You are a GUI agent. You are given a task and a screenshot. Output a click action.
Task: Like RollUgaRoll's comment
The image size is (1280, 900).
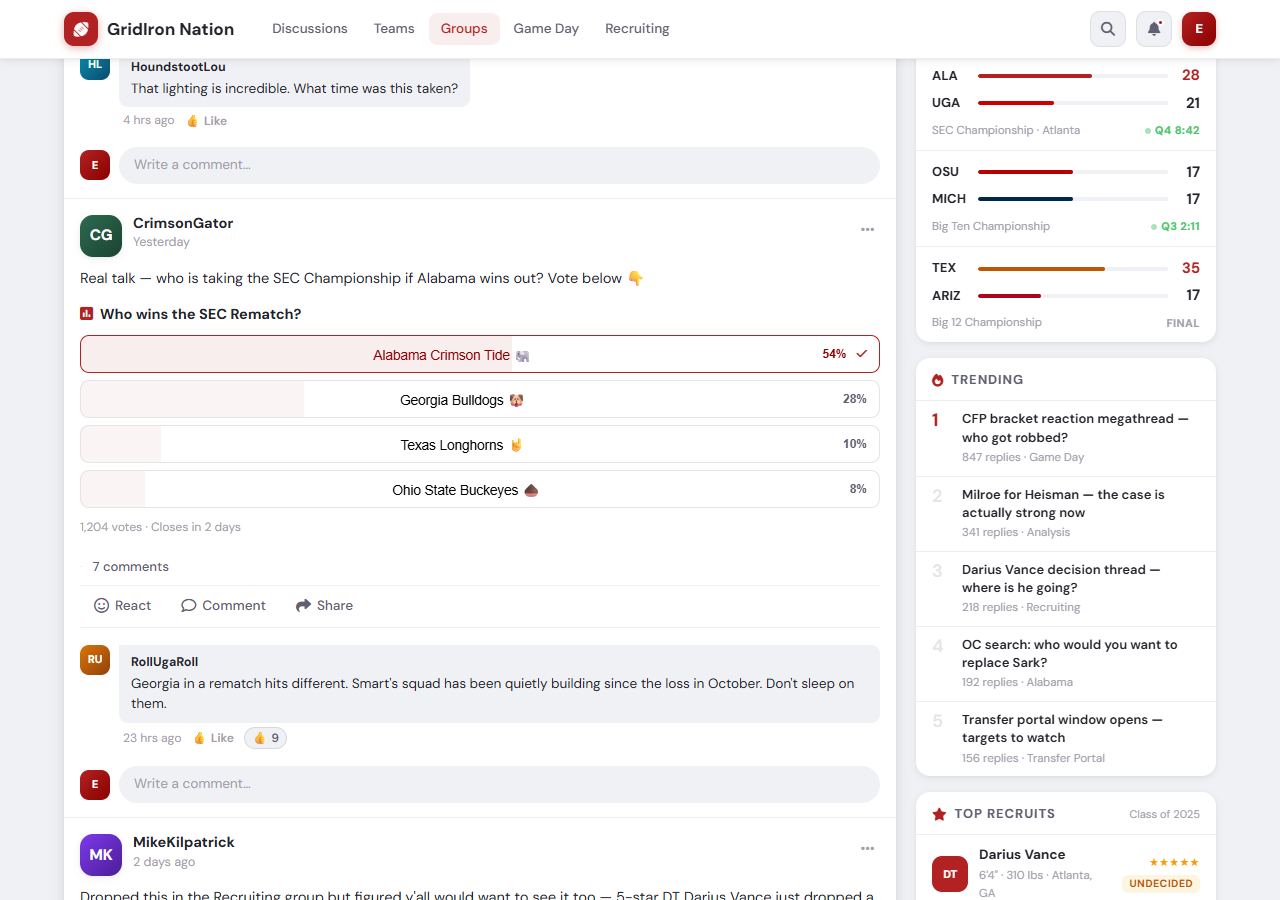(x=213, y=738)
